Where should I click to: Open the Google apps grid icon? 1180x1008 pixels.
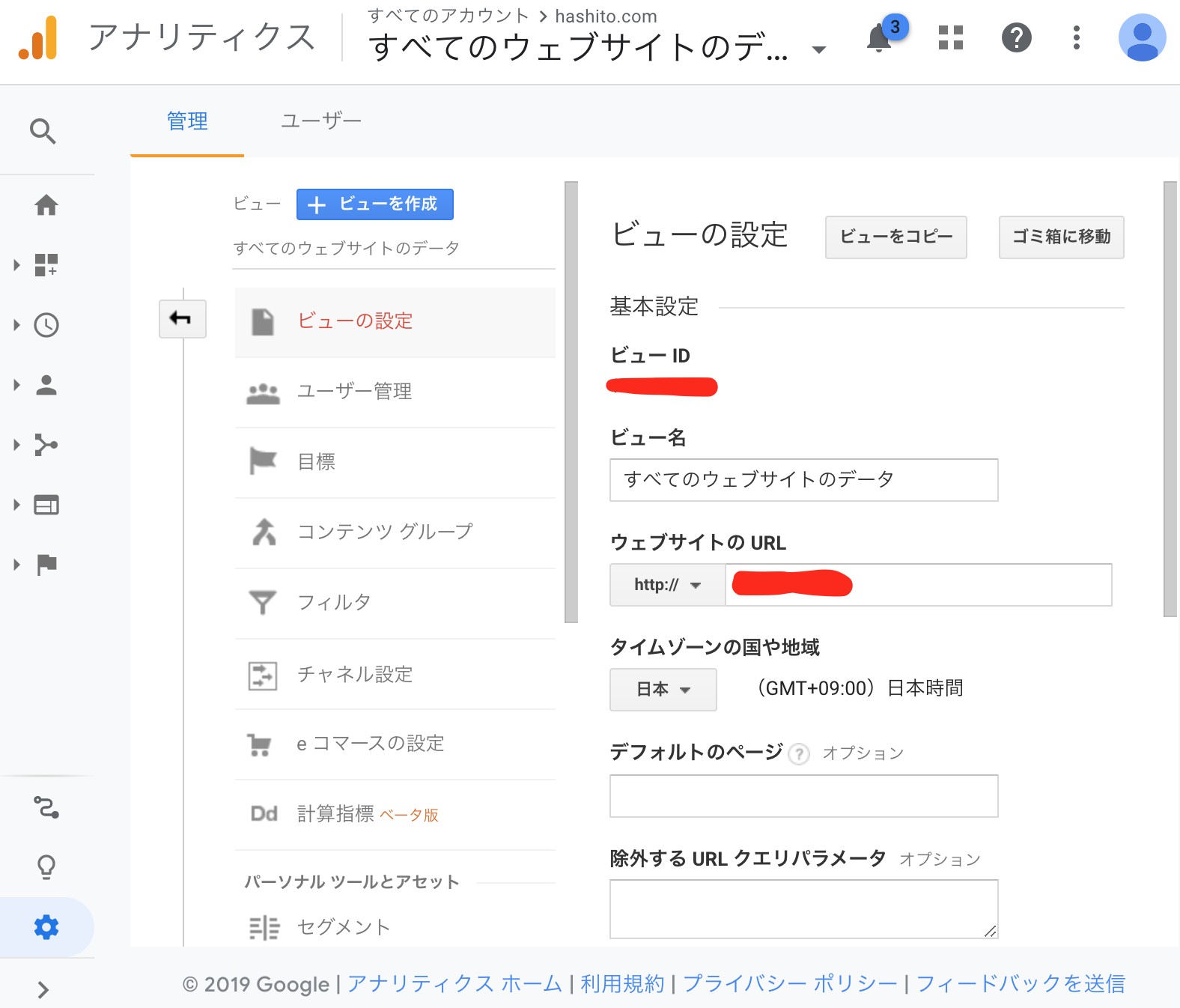tap(950, 37)
